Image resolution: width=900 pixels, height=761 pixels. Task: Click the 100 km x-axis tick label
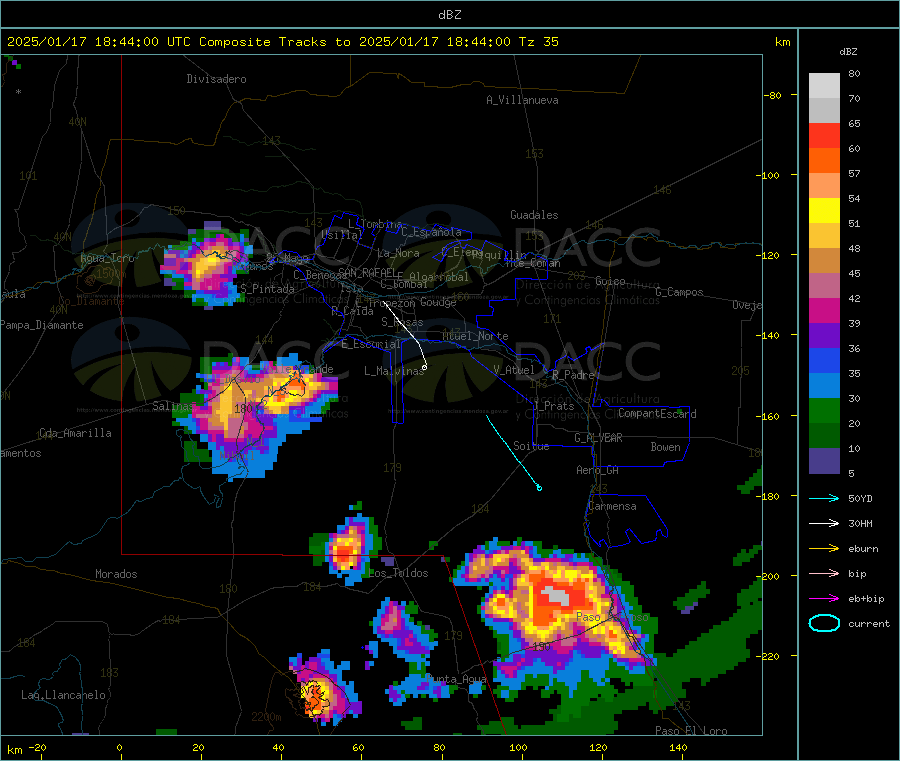pyautogui.click(x=518, y=747)
